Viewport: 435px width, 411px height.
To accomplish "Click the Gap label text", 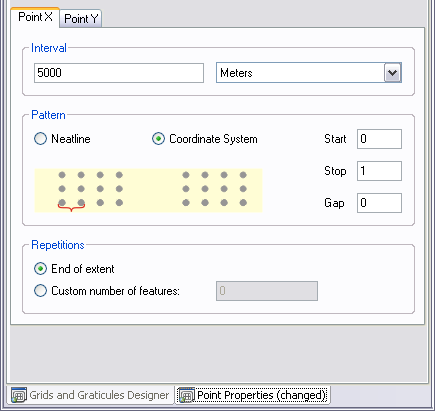I will [334, 203].
